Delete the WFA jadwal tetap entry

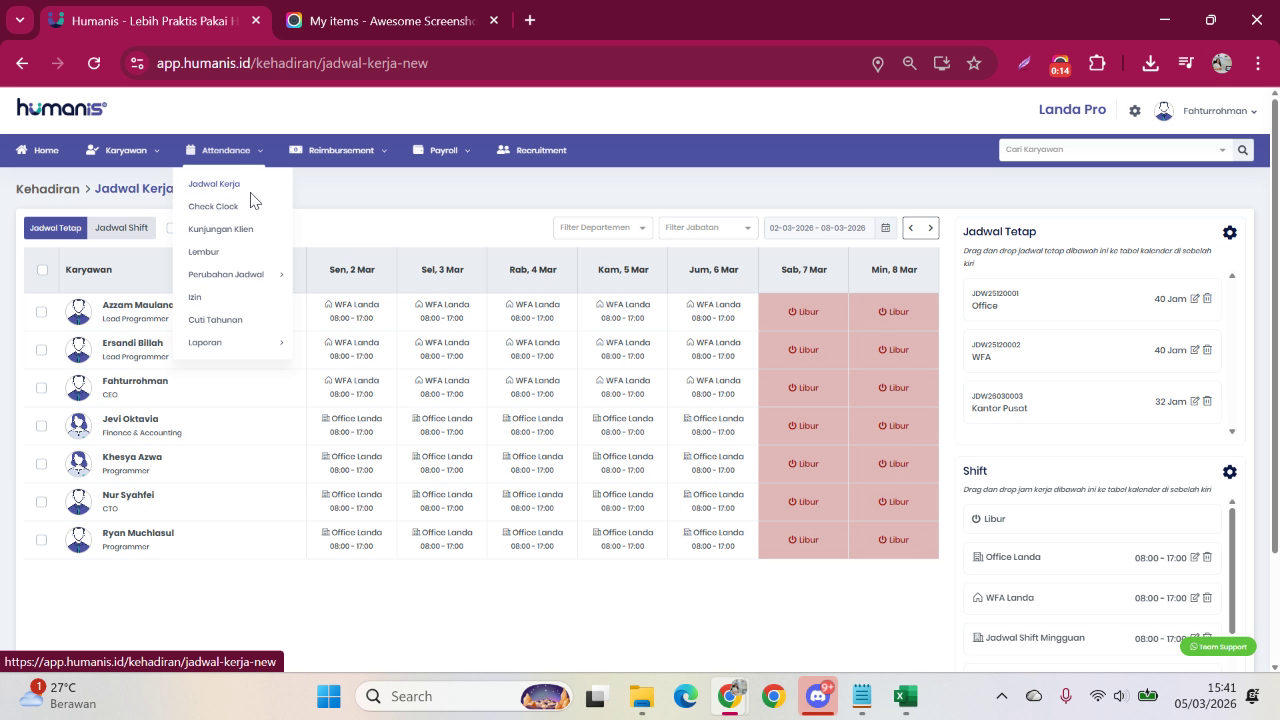pyautogui.click(x=1207, y=350)
